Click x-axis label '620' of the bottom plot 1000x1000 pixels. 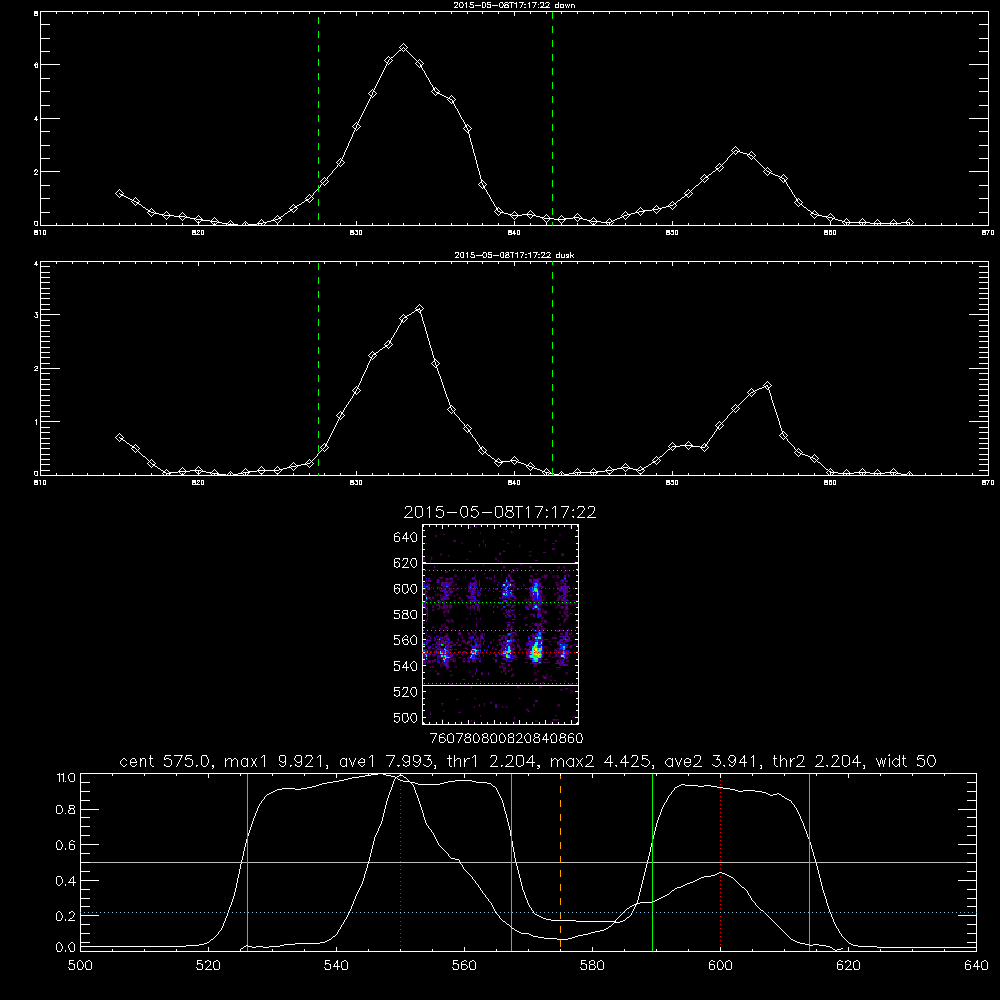(848, 966)
